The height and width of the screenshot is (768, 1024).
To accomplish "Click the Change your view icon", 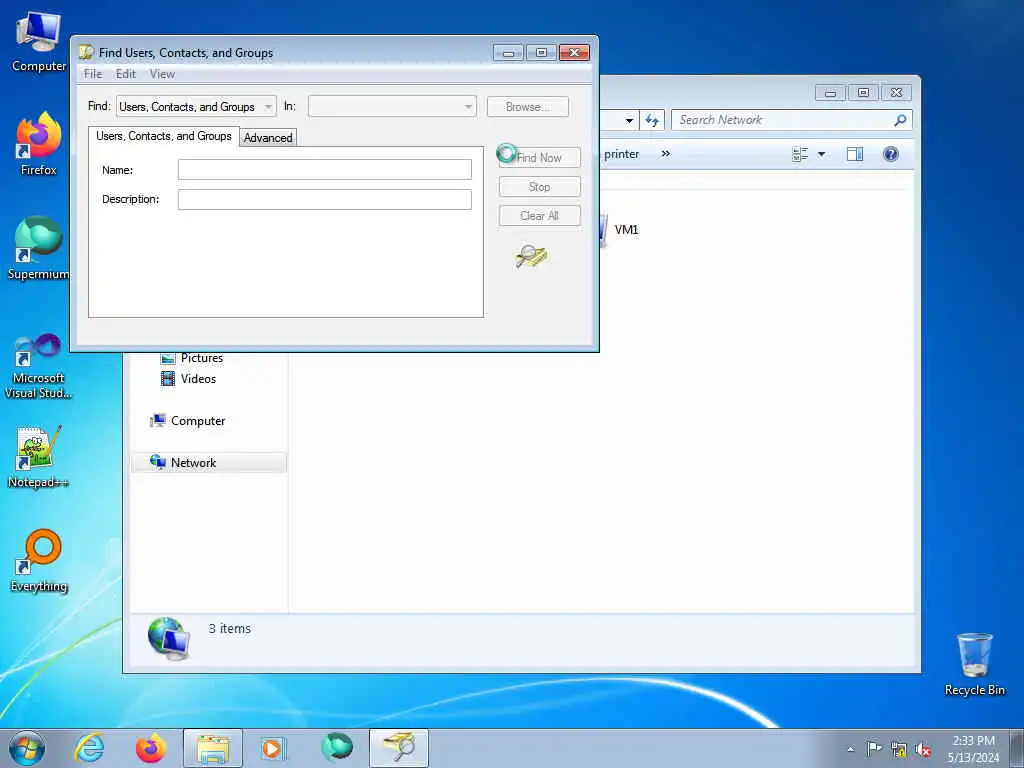I will click(x=800, y=154).
